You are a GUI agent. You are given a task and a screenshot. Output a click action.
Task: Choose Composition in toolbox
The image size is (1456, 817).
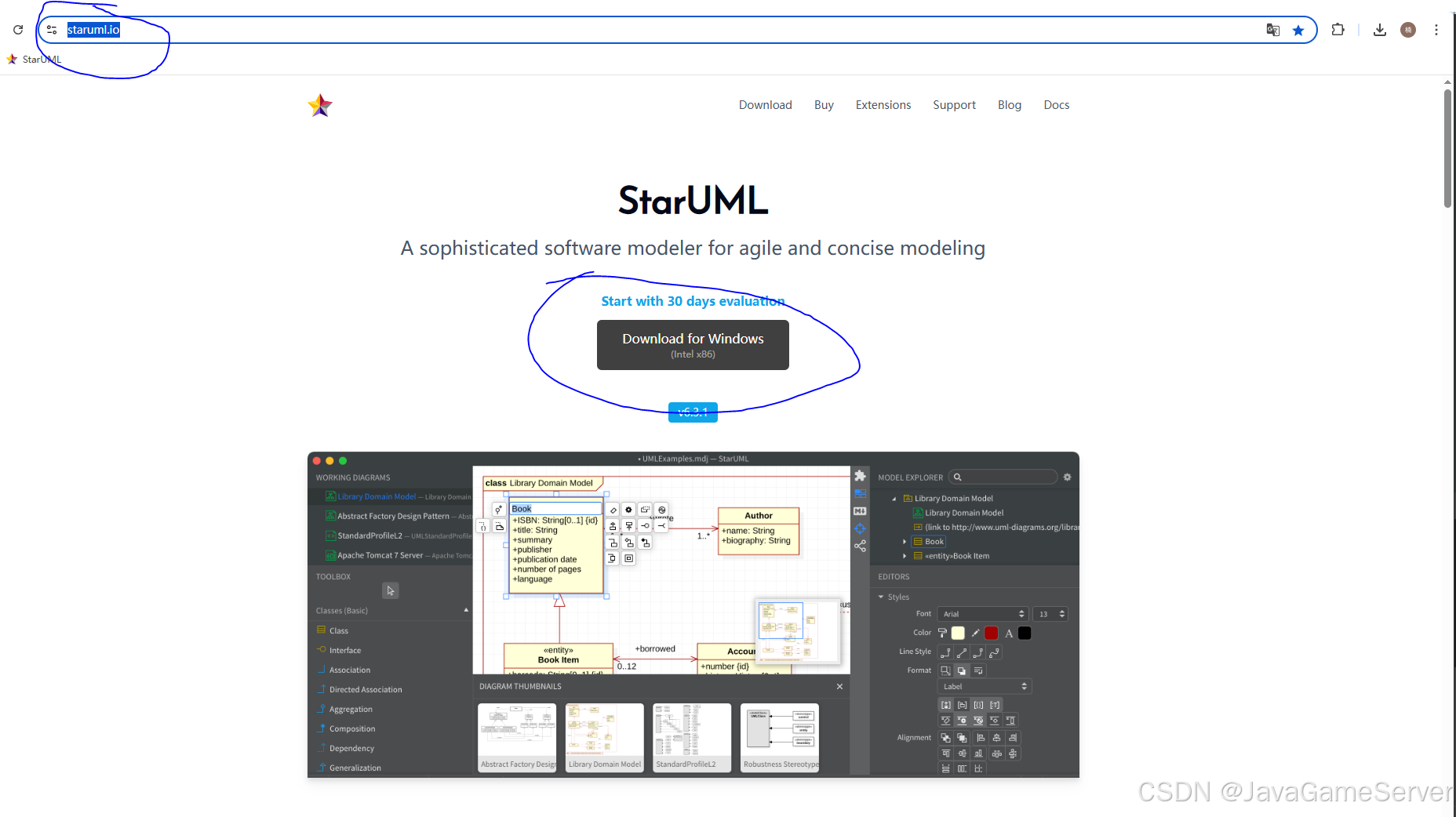click(345, 728)
